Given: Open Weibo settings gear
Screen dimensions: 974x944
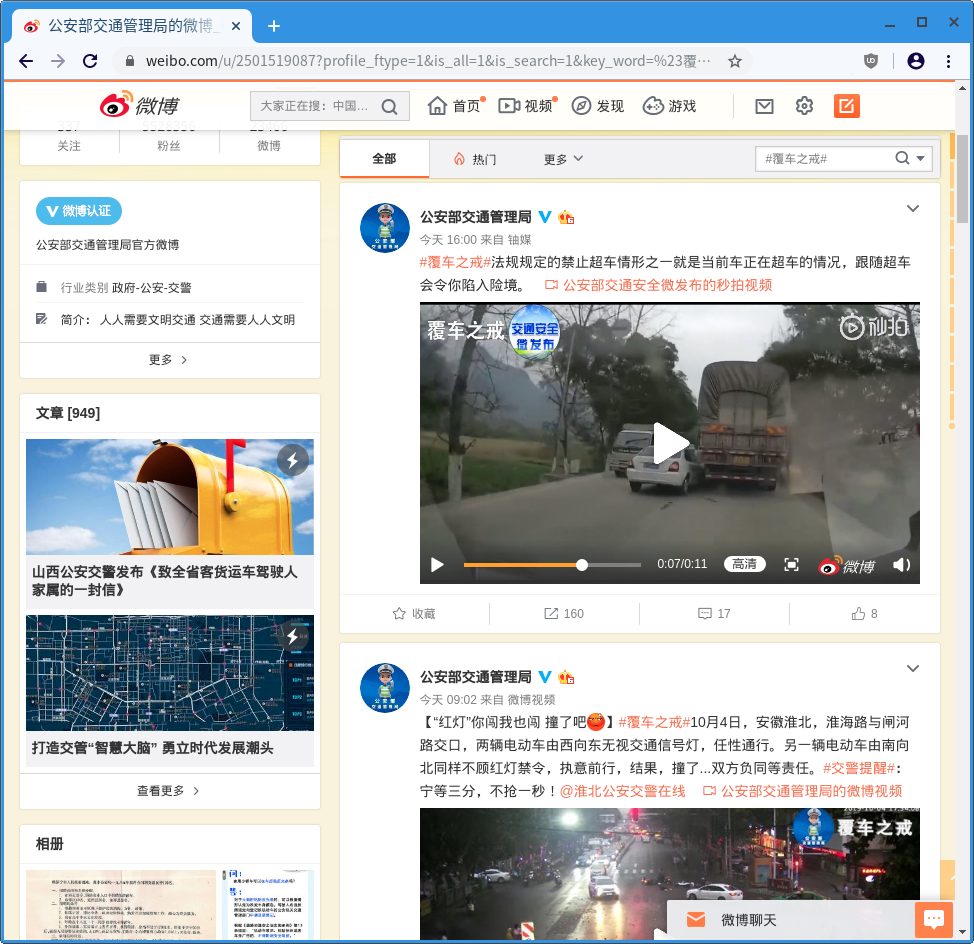Looking at the screenshot, I should click(804, 106).
